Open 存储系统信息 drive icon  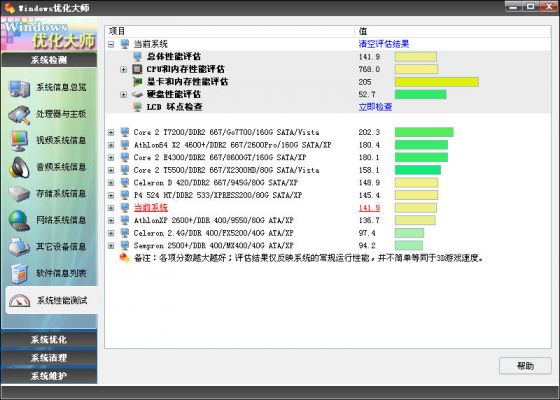19,194
